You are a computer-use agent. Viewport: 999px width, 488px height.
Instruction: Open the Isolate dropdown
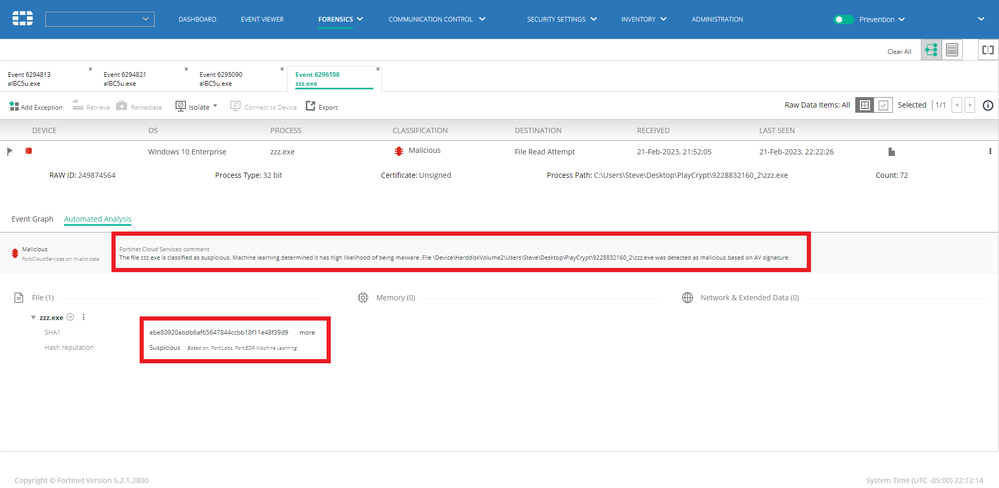pos(196,107)
